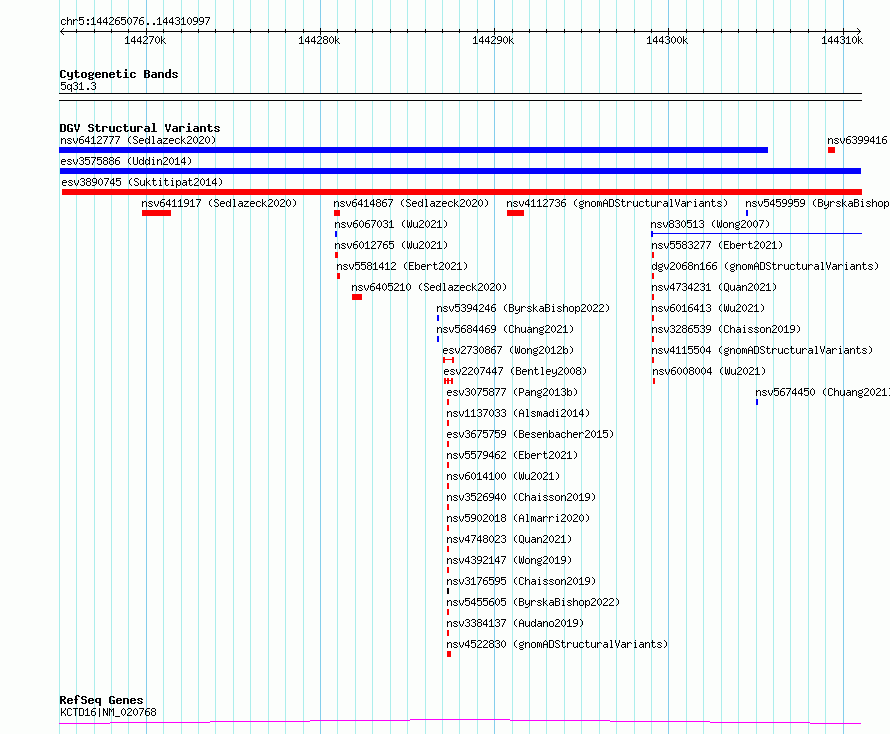Screen dimensions: 890x734
Task: Open nsv4748023 (Quan2021) variant
Action: pos(509,539)
